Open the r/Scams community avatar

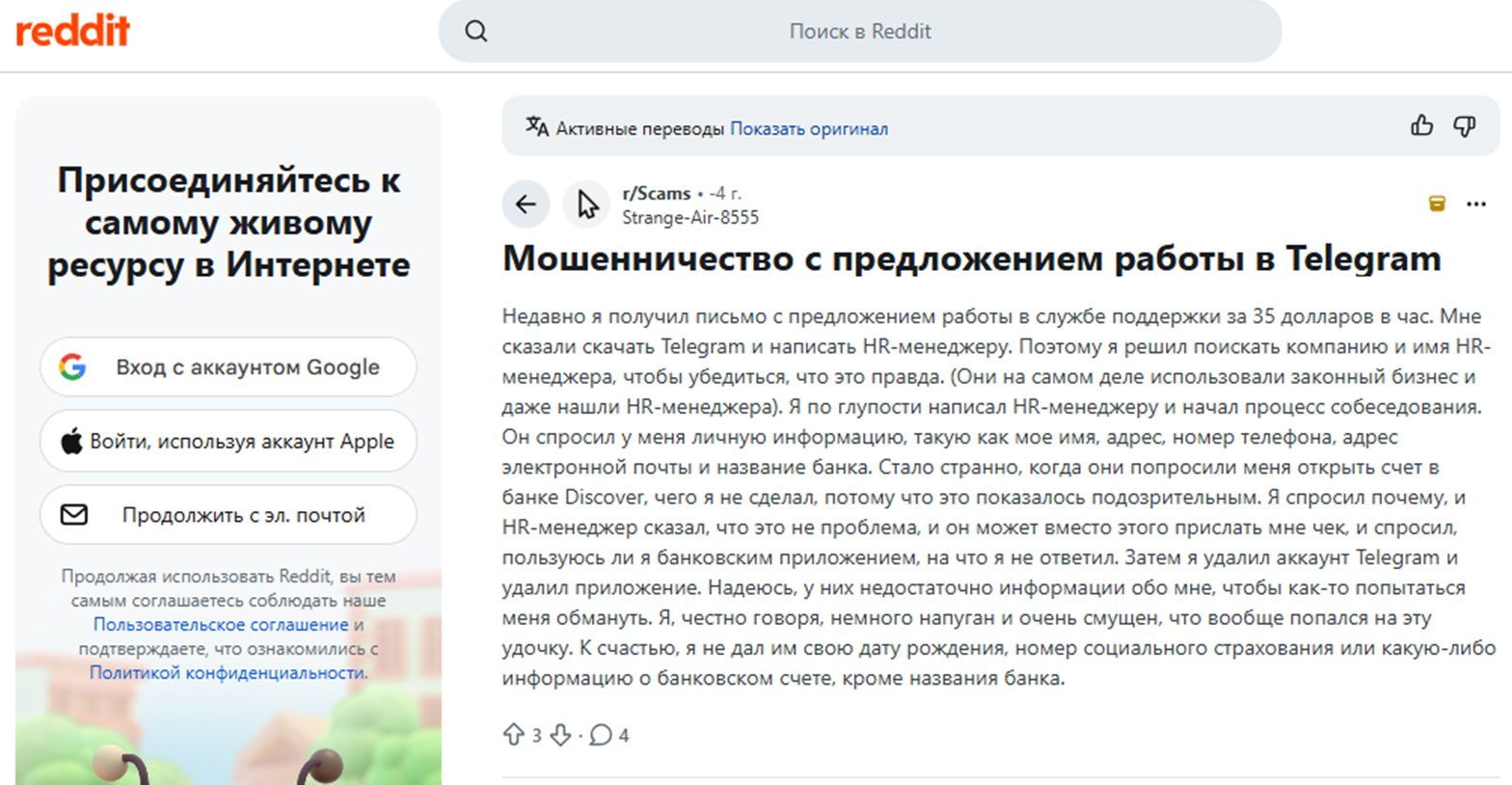(586, 204)
